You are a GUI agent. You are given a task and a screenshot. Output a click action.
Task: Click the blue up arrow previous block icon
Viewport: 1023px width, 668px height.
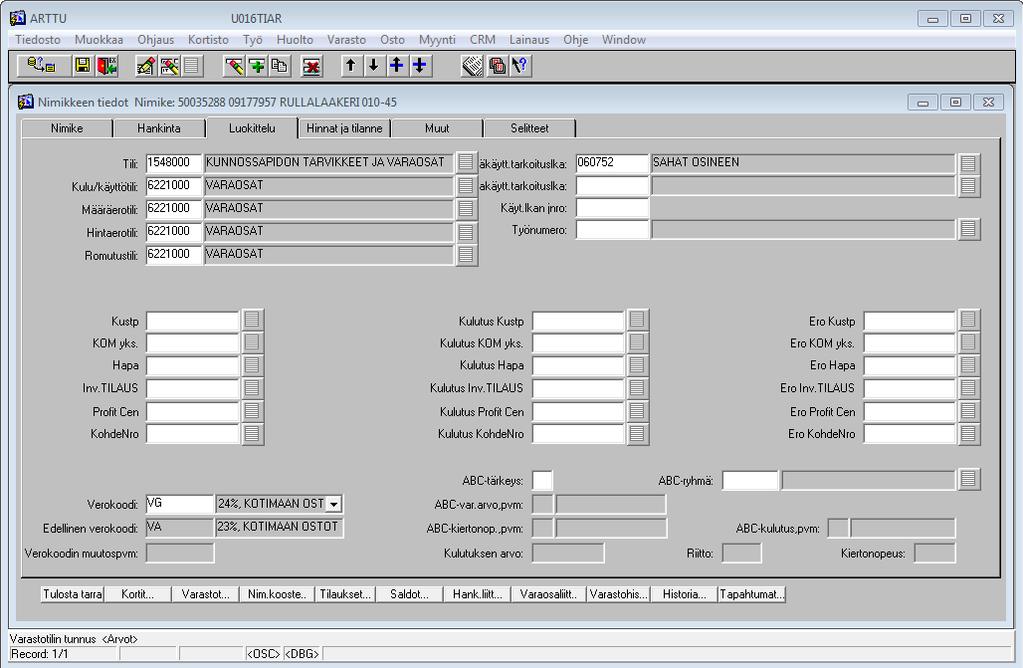pos(397,66)
